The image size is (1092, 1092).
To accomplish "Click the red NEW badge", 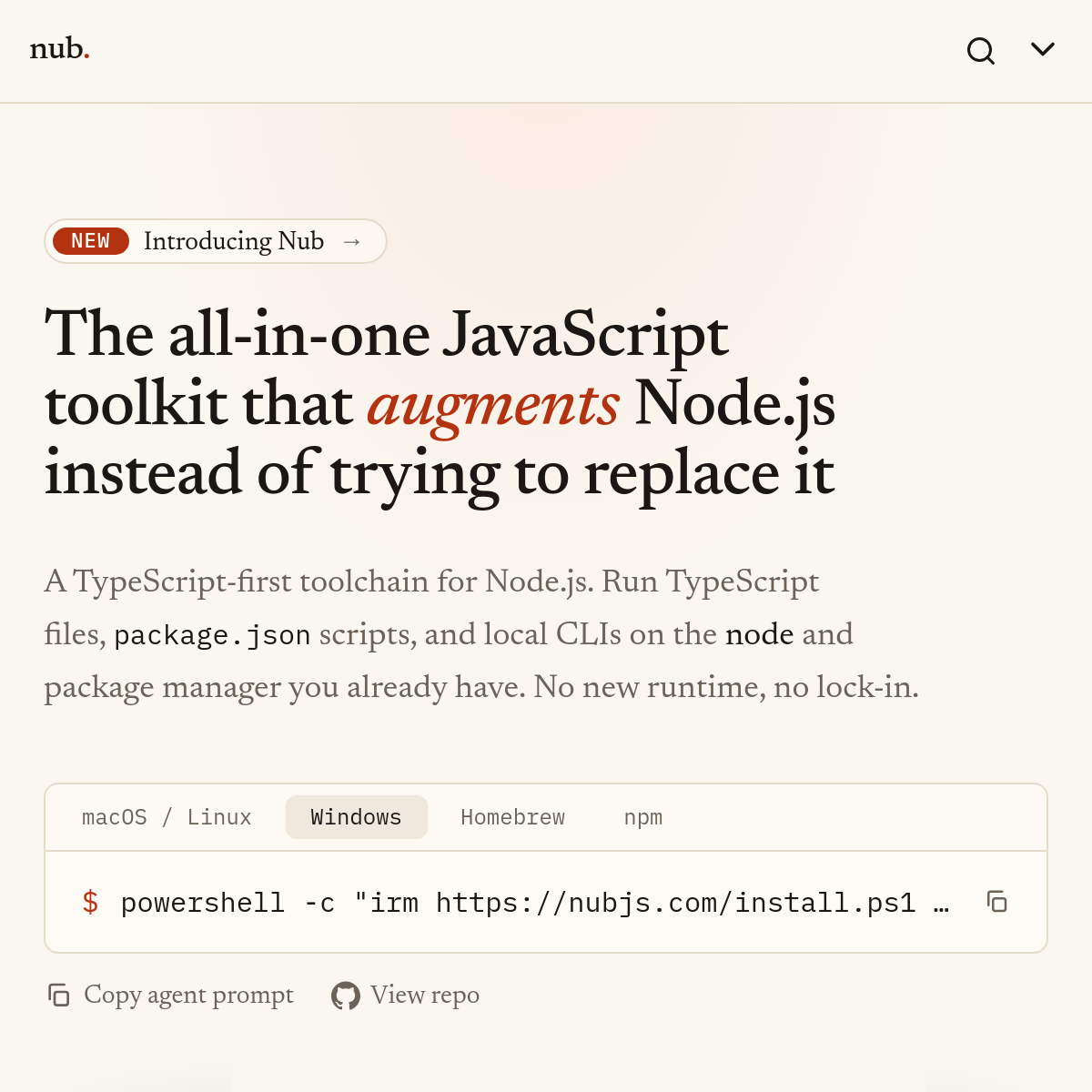I will (91, 241).
